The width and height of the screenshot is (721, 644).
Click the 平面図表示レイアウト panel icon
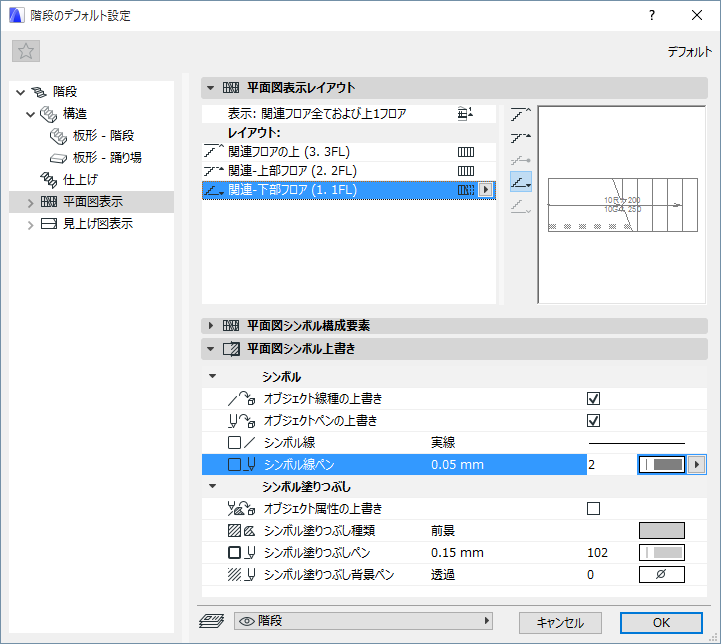pos(231,88)
